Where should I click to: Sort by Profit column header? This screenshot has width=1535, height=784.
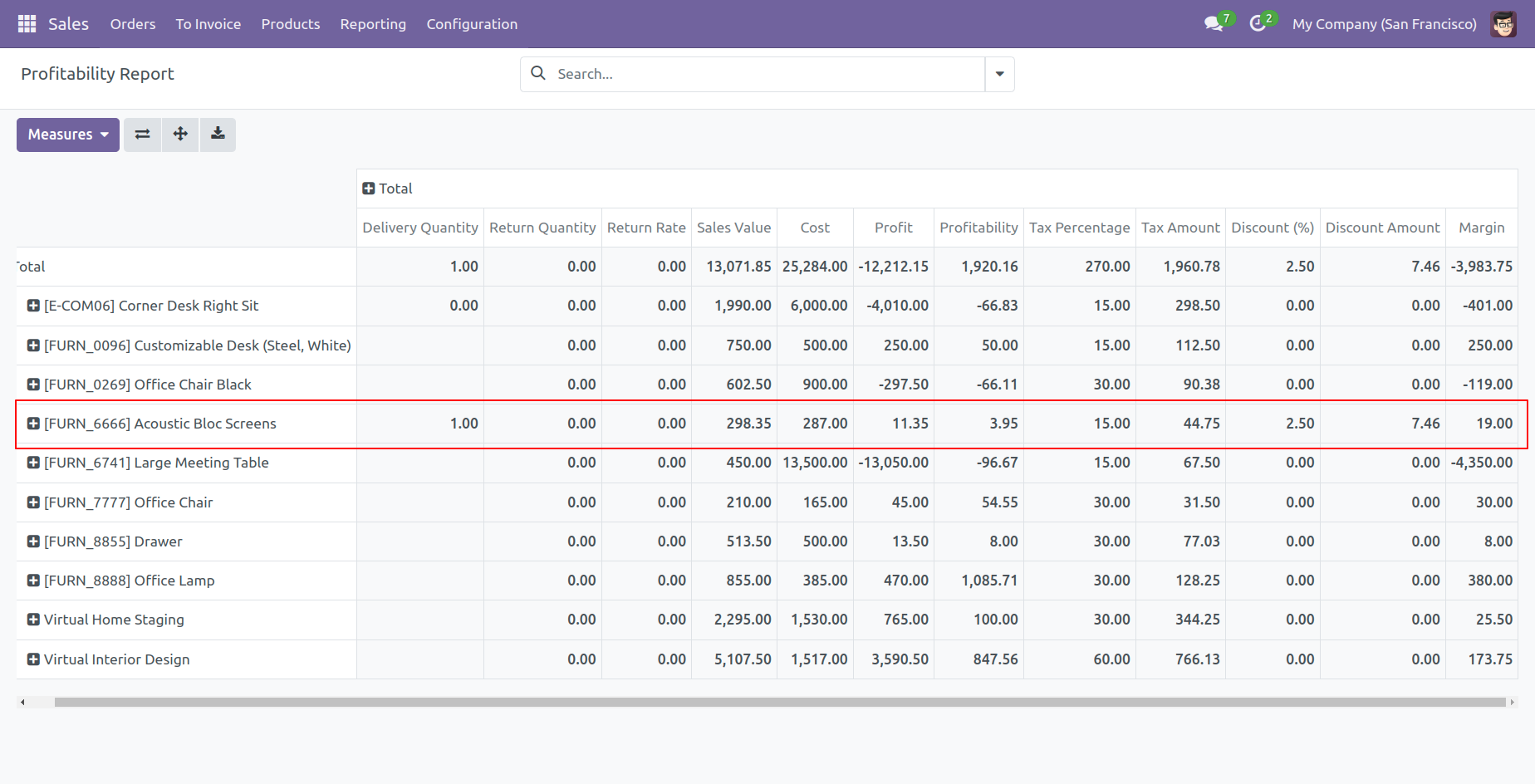894,228
